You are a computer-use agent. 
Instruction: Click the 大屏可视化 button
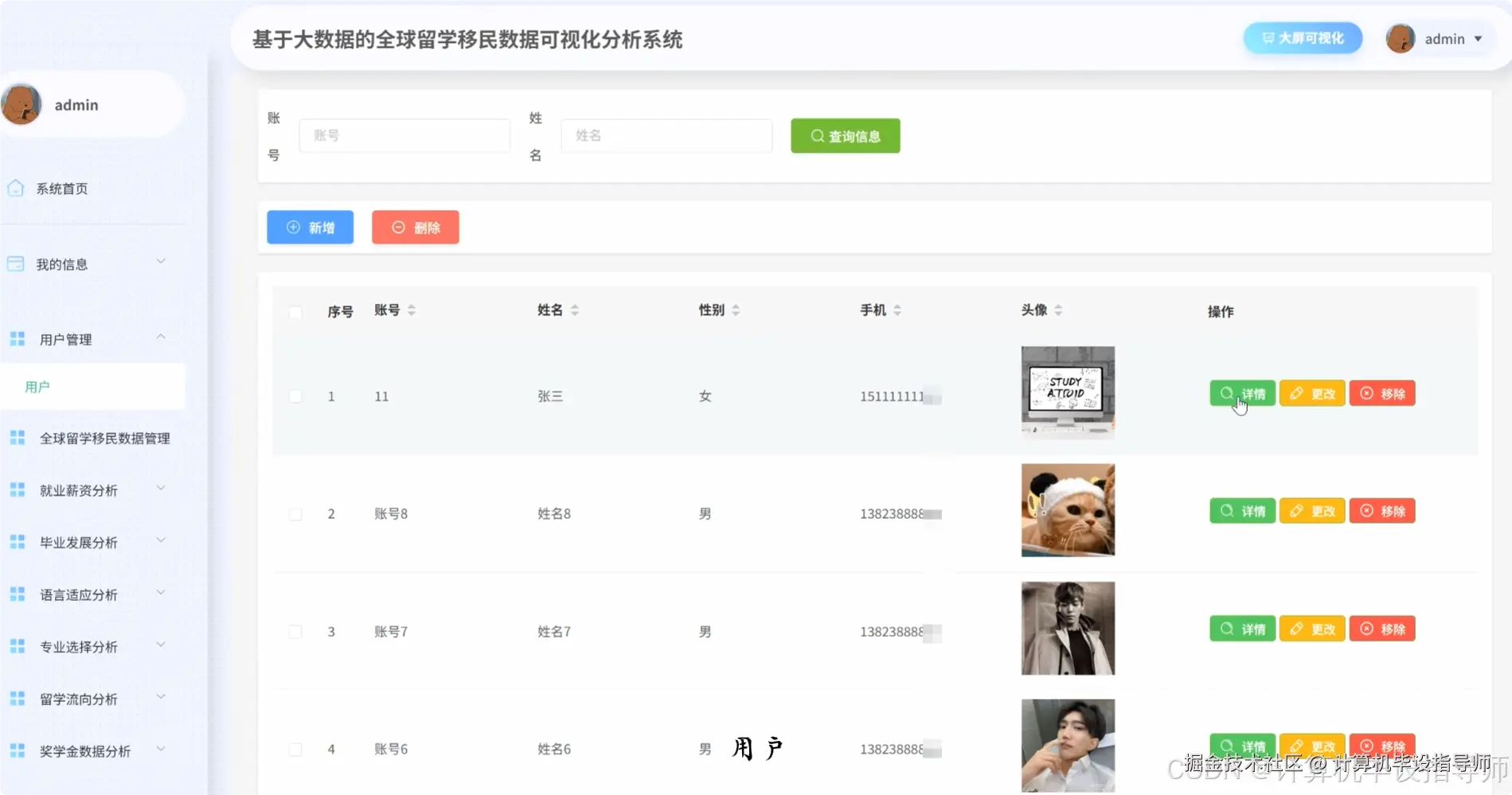pos(1302,37)
